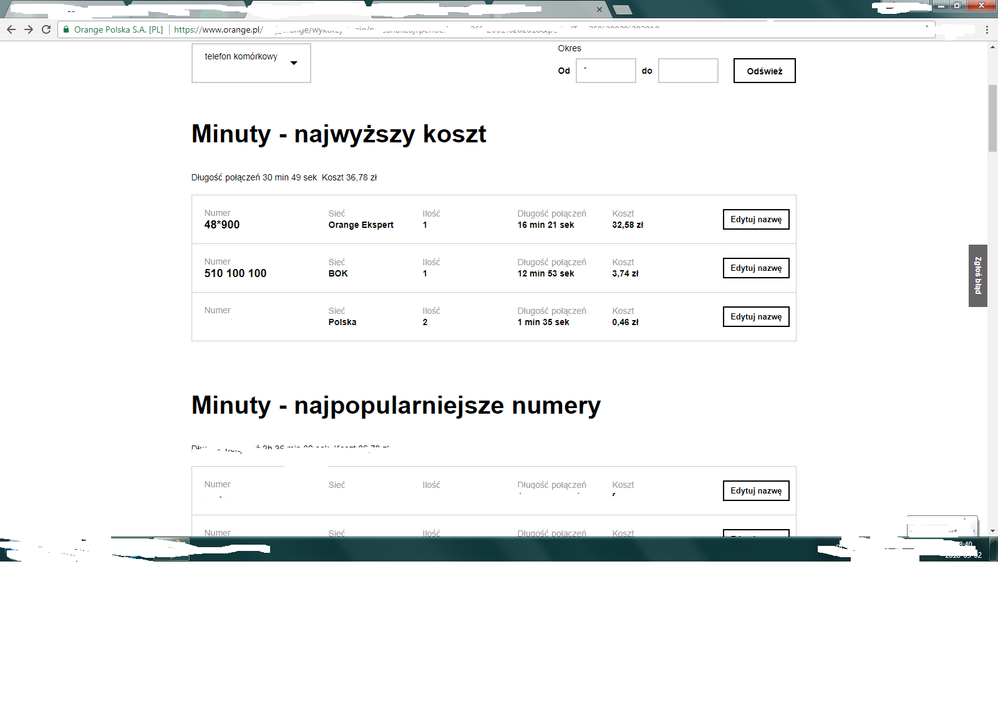
Task: Expand the service selector chevron
Action: point(294,62)
